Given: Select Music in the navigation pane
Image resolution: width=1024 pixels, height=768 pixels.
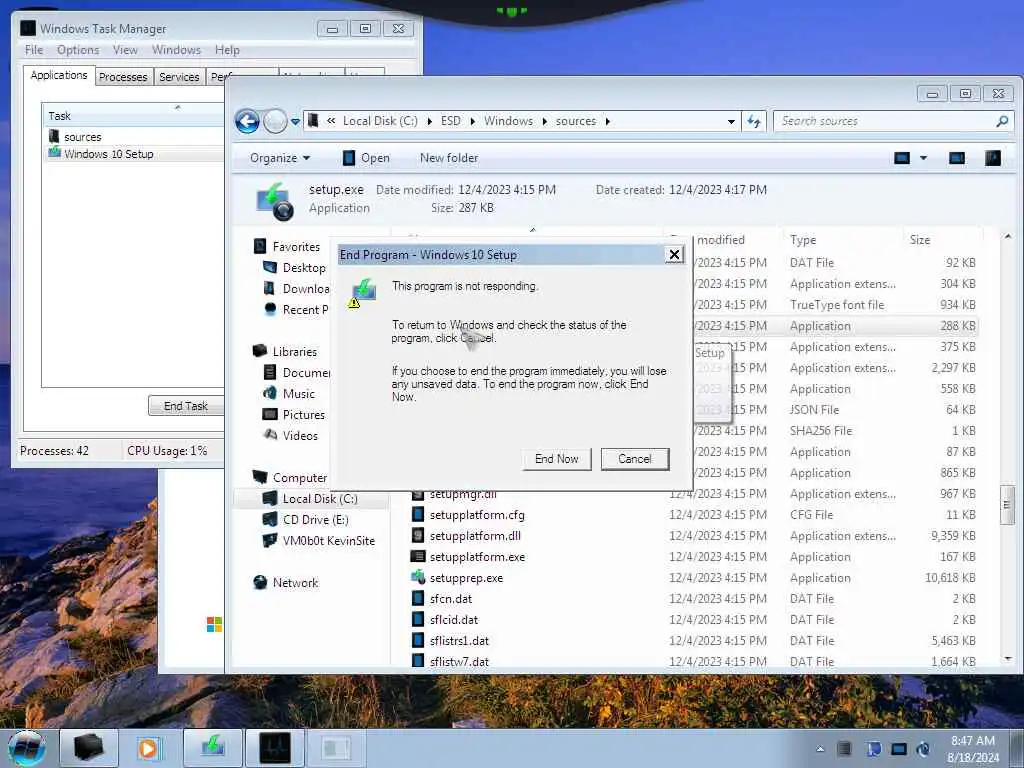Looking at the screenshot, I should click(298, 394).
